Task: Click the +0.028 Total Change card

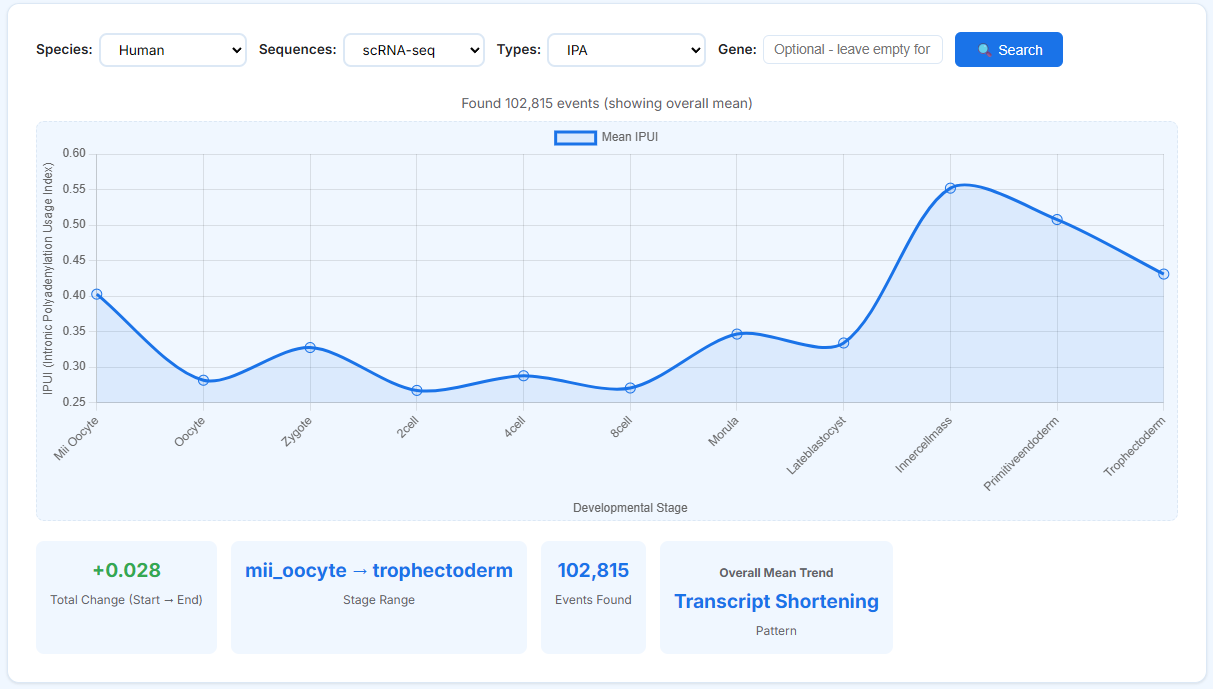Action: click(x=126, y=598)
